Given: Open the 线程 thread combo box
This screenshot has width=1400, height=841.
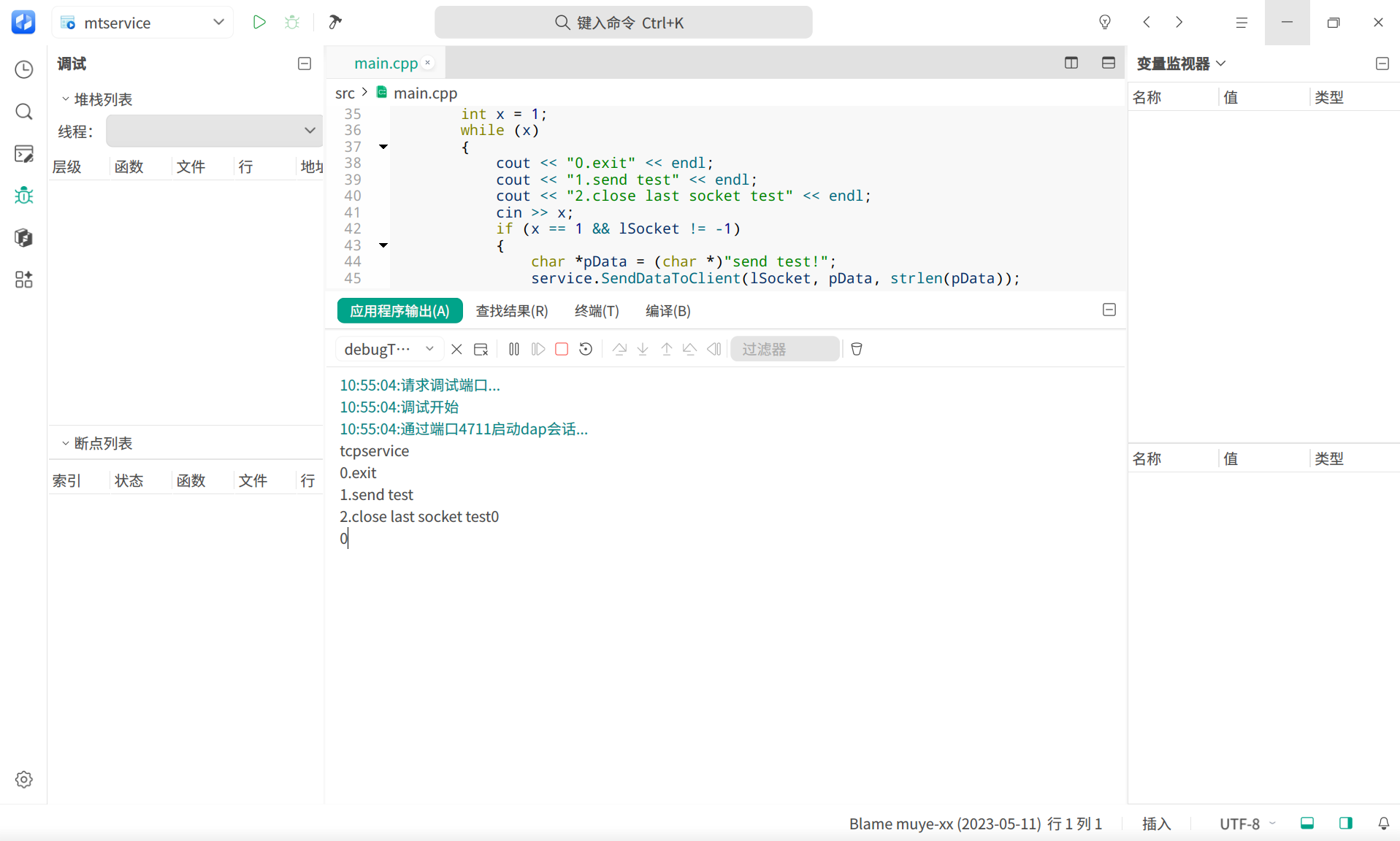Looking at the screenshot, I should pyautogui.click(x=214, y=131).
